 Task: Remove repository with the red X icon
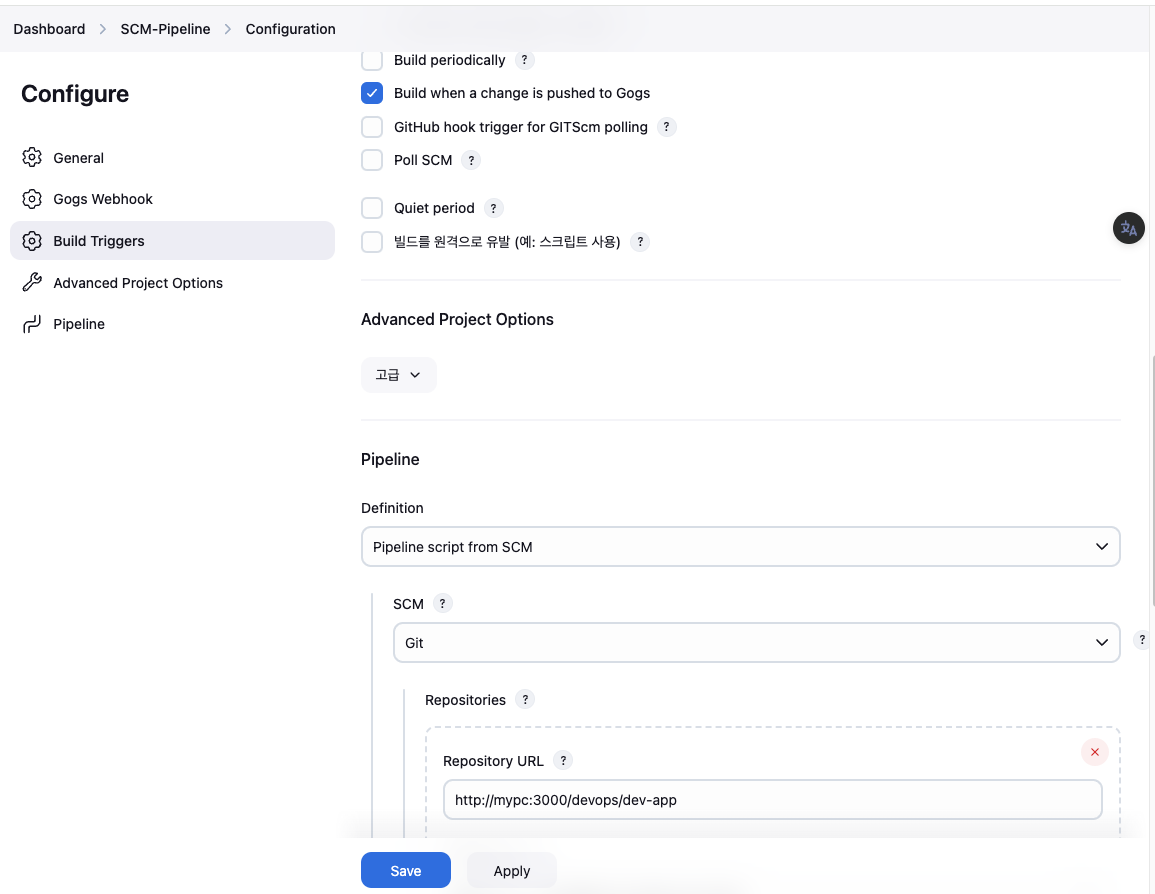pos(1095,752)
